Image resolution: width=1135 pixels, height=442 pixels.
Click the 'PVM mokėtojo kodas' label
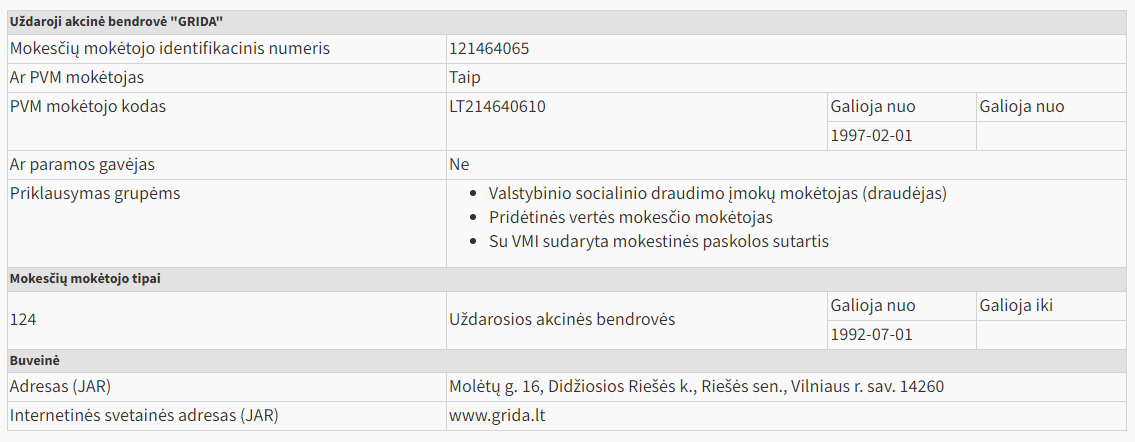pos(87,106)
